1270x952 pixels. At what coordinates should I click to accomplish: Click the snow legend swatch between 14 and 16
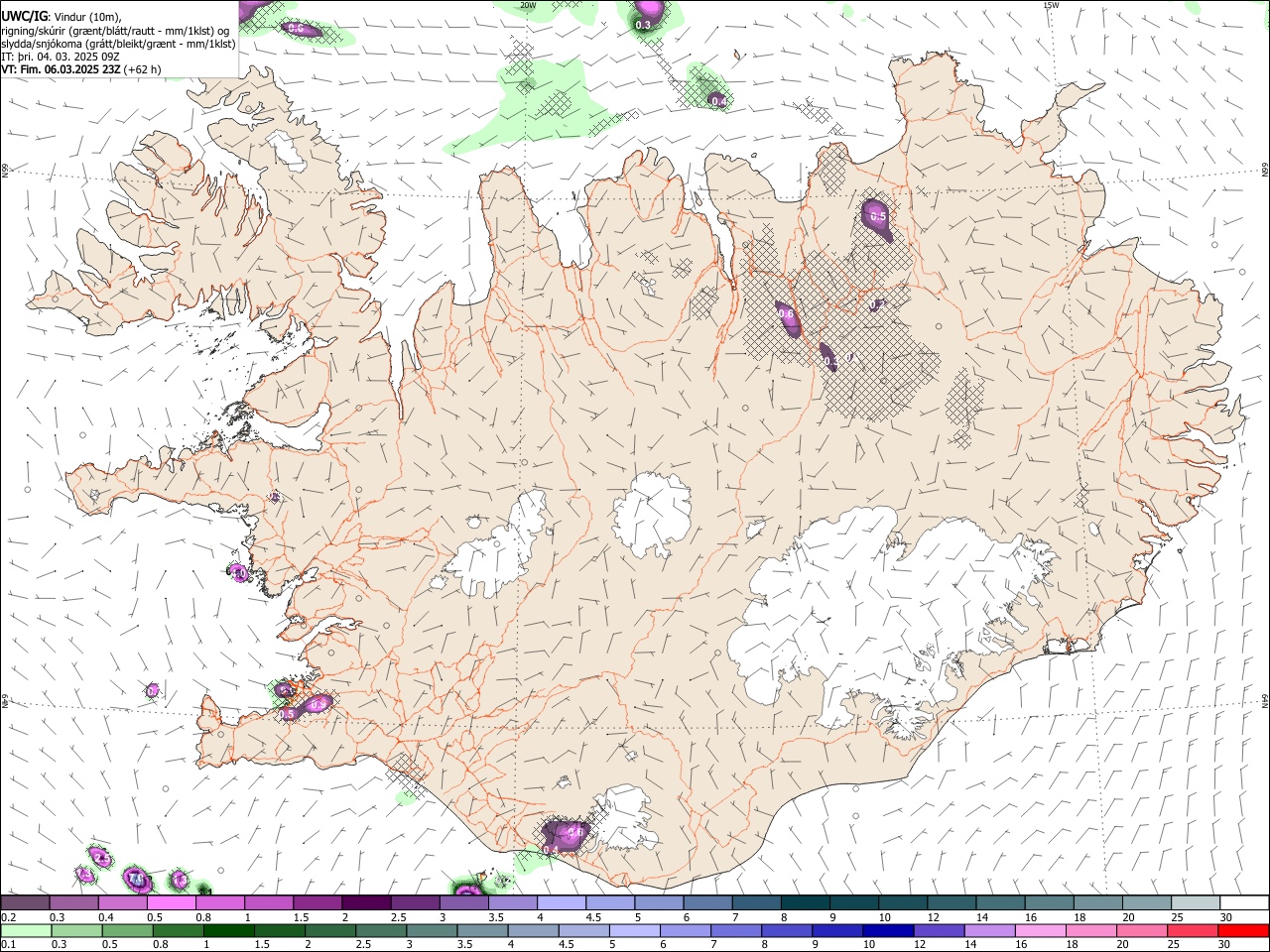coord(1000,902)
